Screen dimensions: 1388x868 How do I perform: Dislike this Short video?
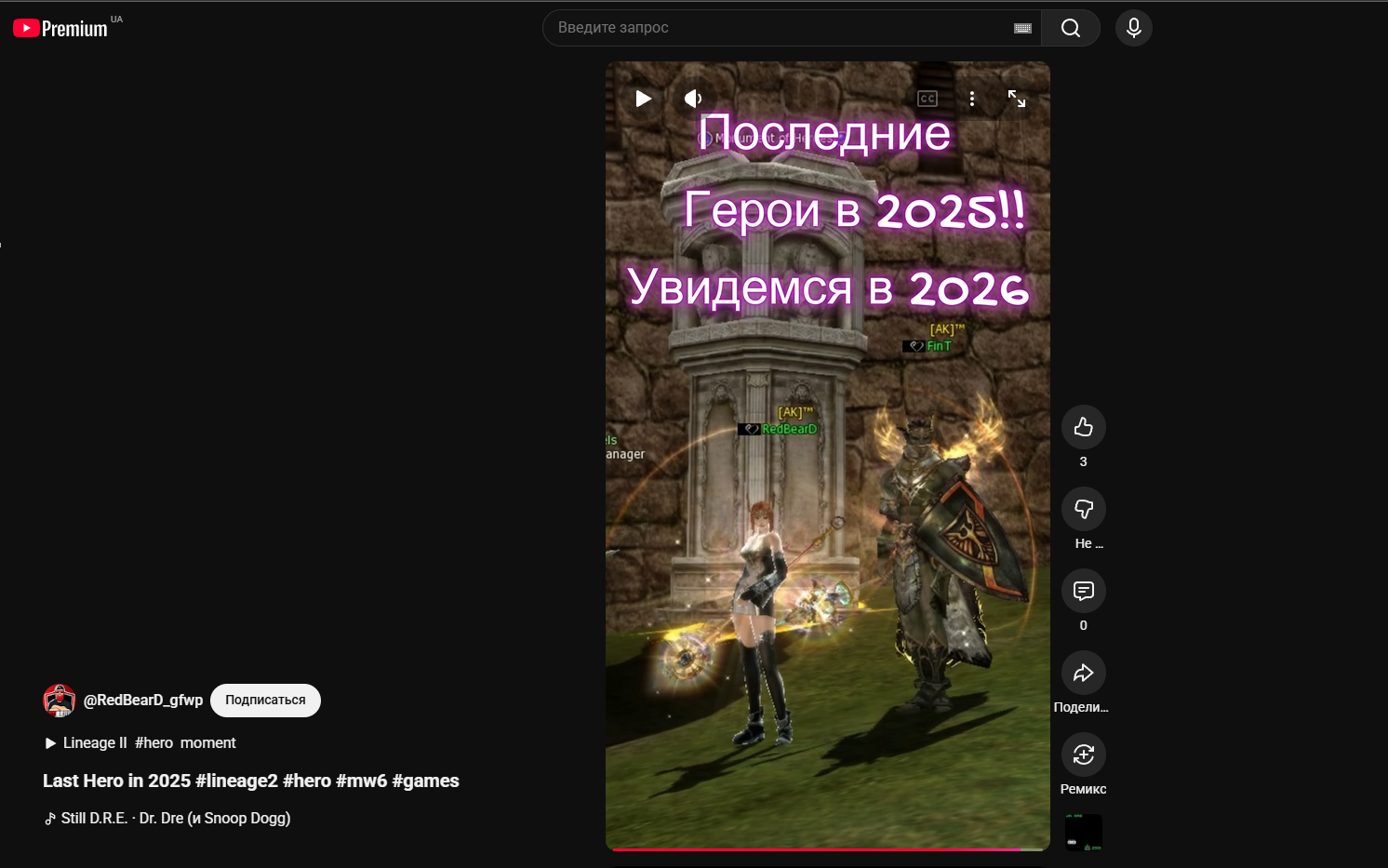[x=1083, y=509]
